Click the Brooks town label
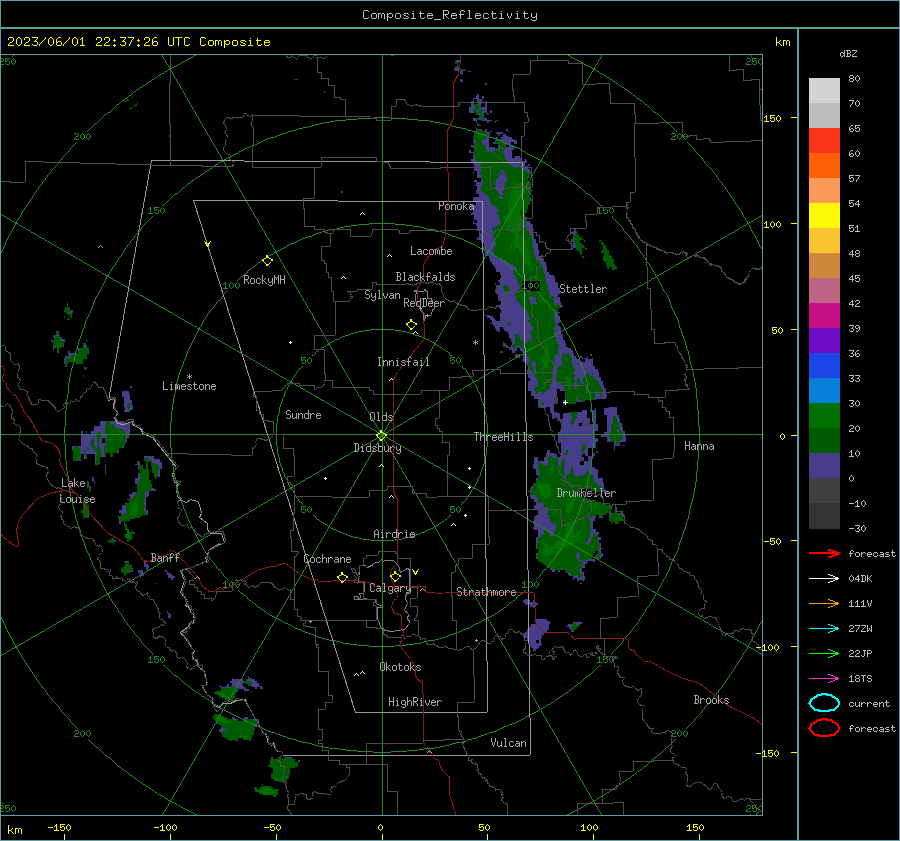 pos(711,700)
